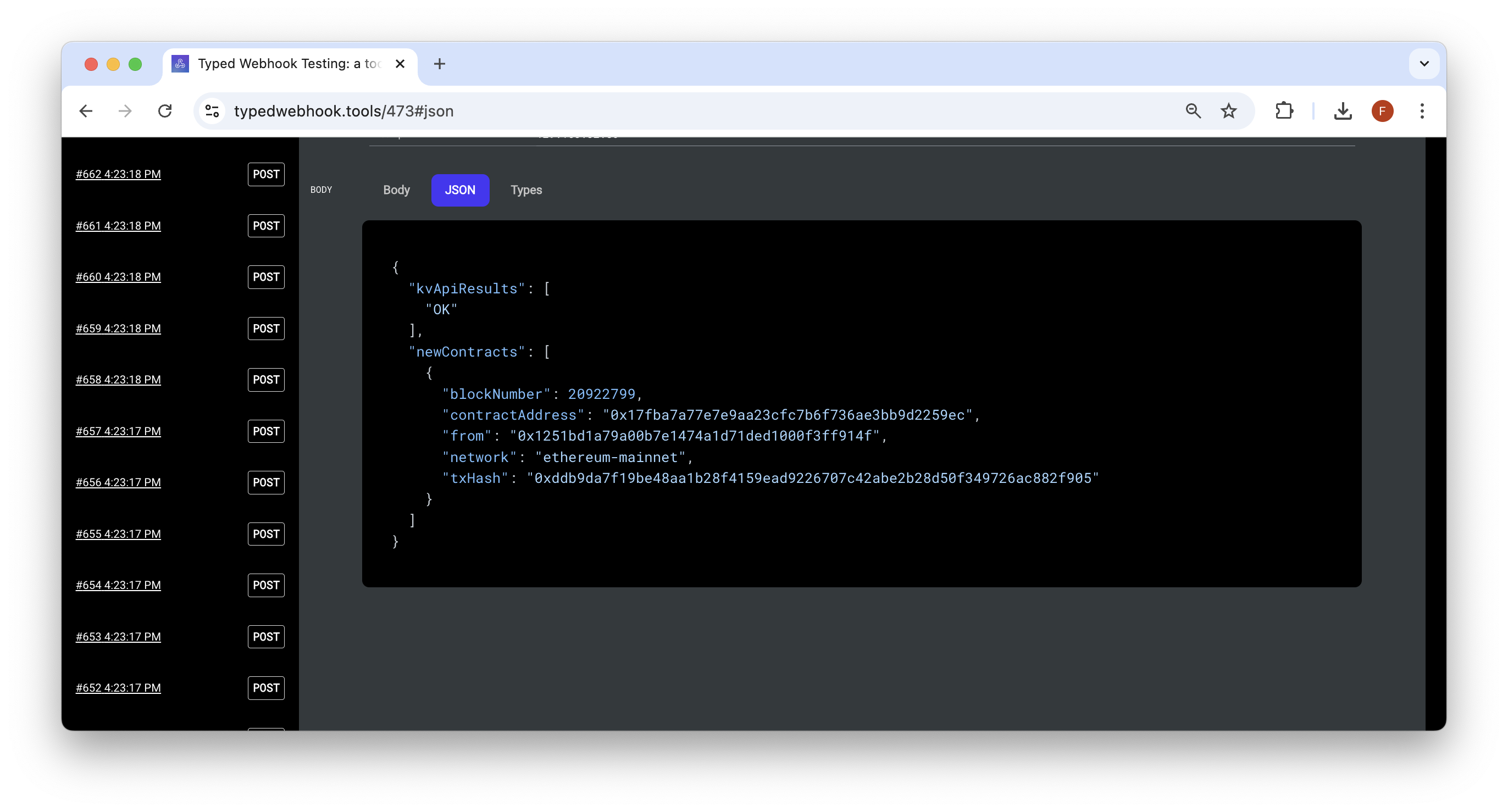Open request #656 4:23:17 PM
The image size is (1508, 812).
coord(118,482)
